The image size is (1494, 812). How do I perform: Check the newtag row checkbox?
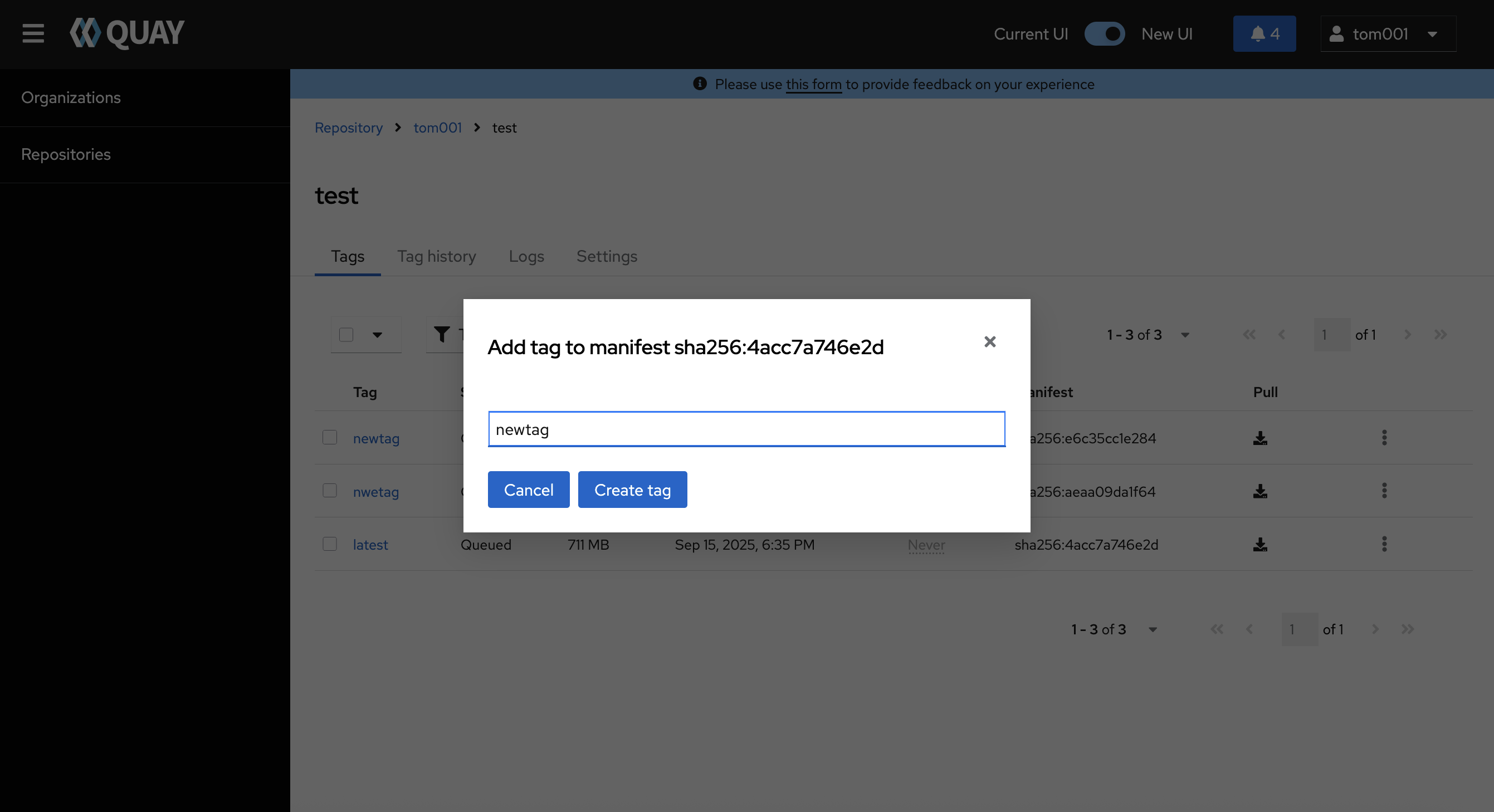(x=329, y=437)
